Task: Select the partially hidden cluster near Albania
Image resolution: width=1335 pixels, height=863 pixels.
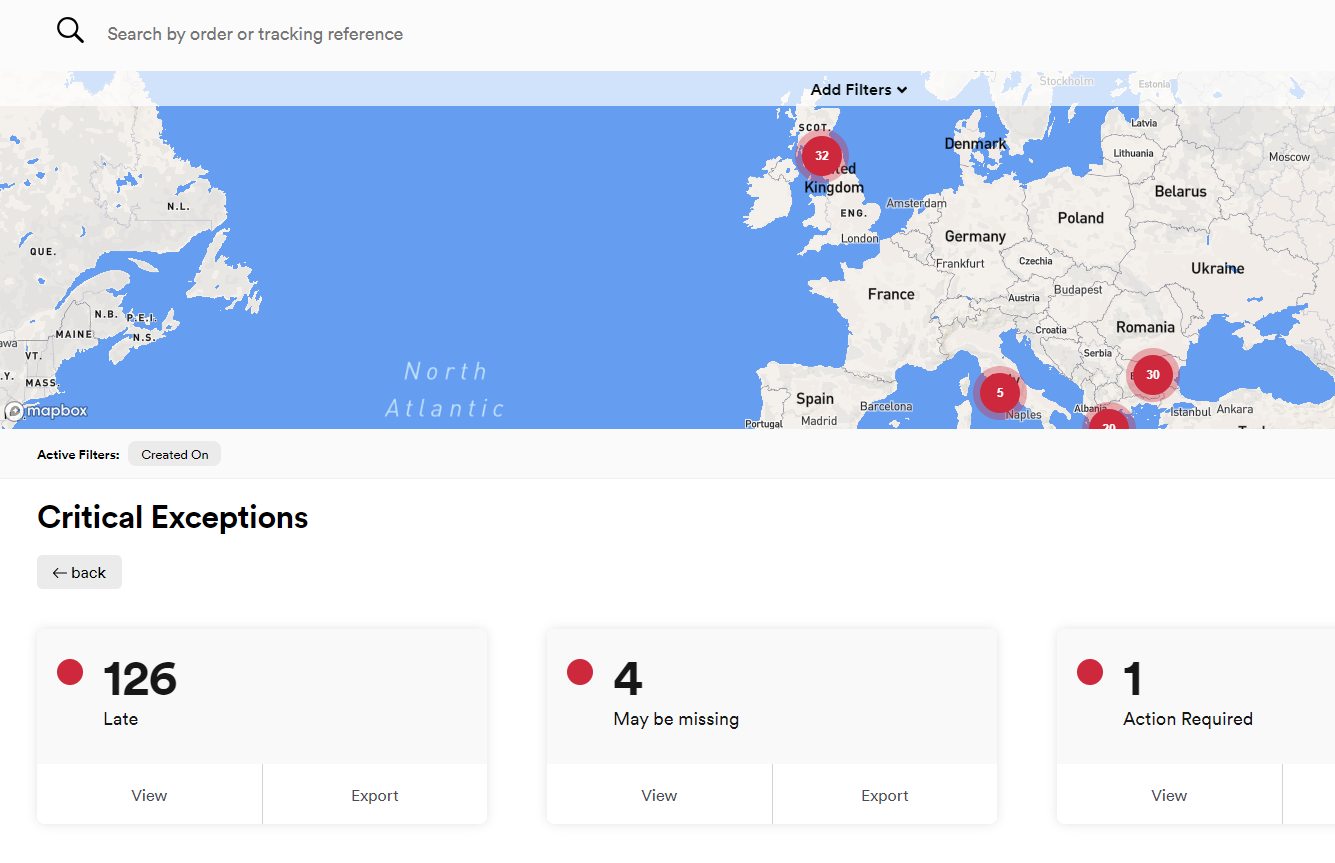Action: 1108,421
